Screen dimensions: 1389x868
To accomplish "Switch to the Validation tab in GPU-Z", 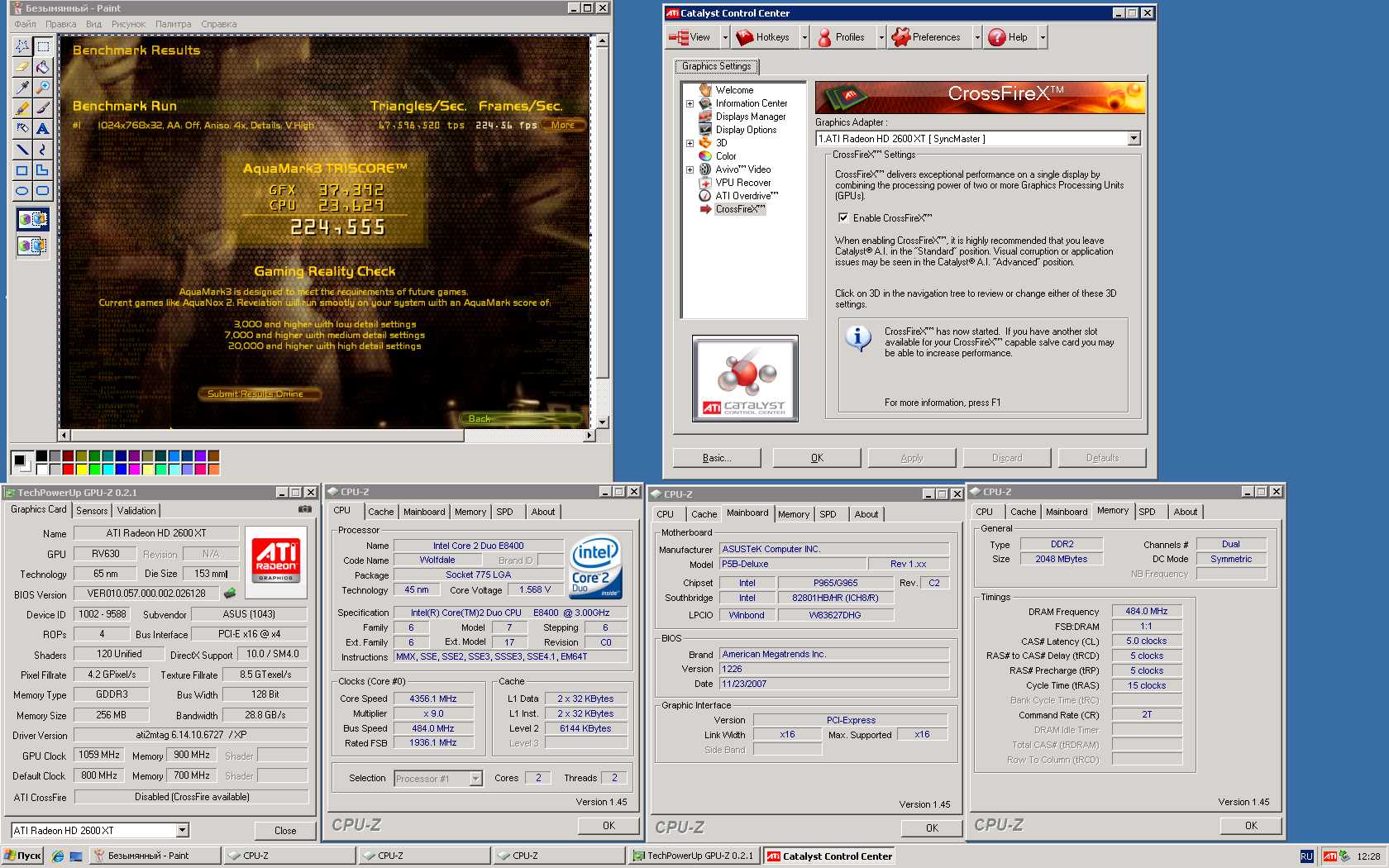I will (x=136, y=511).
